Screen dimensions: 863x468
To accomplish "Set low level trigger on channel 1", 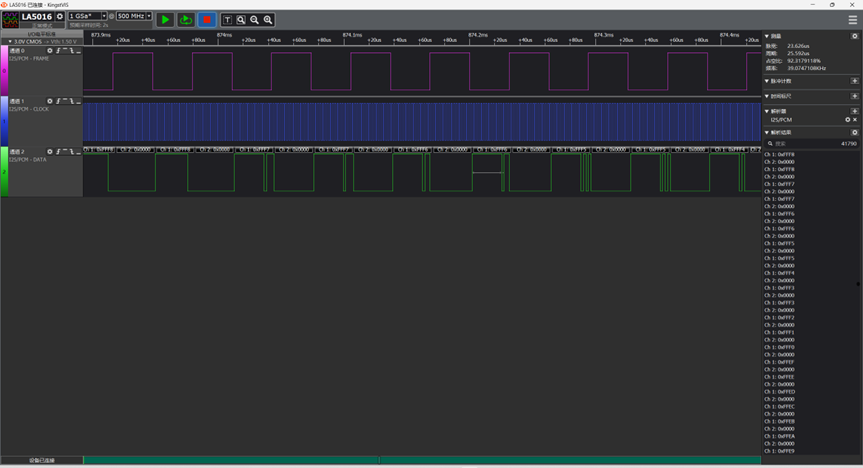I will [78, 101].
